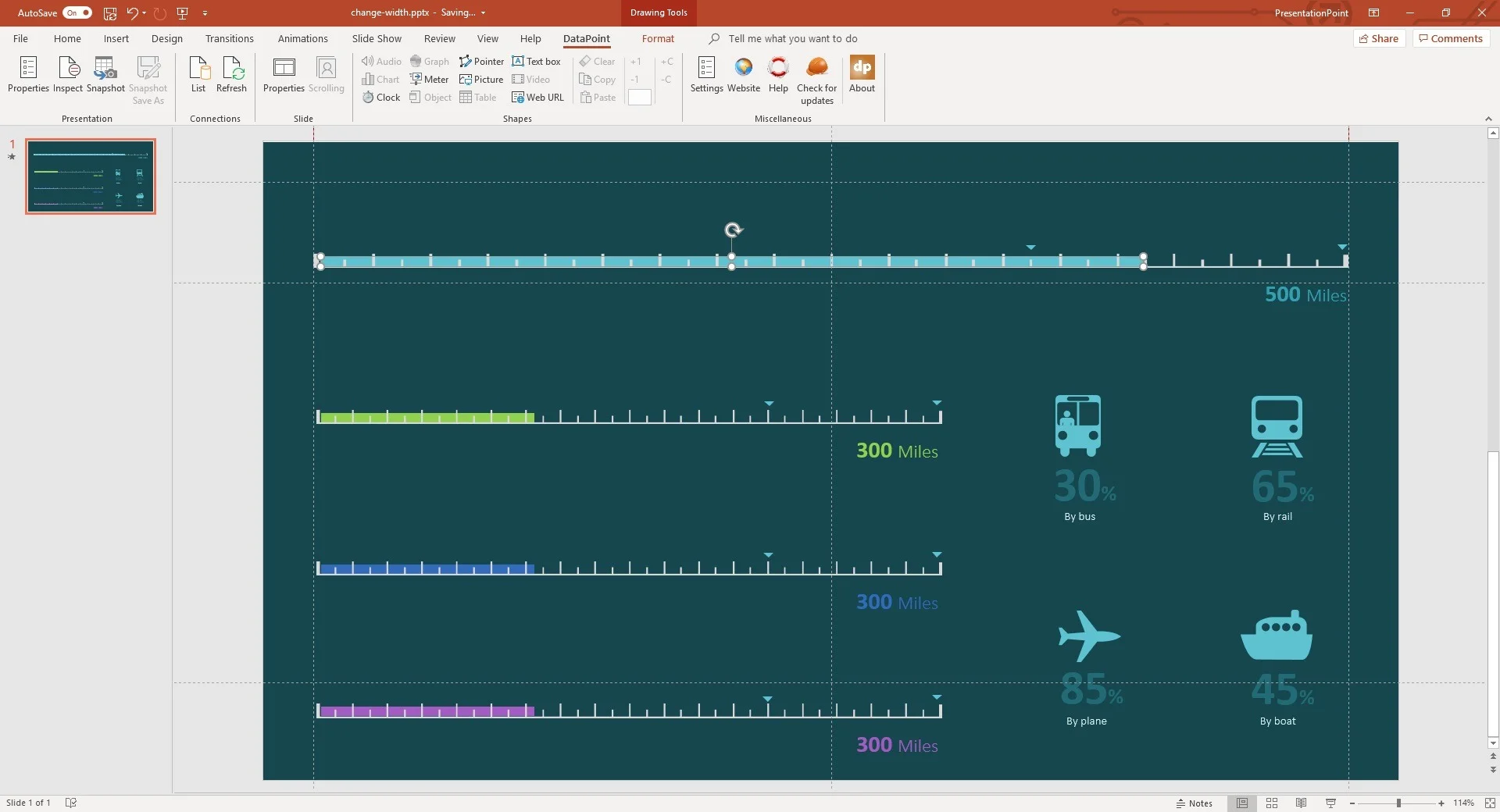The image size is (1500, 812).
Task: Open the Undo history dropdown arrow
Action: click(145, 12)
